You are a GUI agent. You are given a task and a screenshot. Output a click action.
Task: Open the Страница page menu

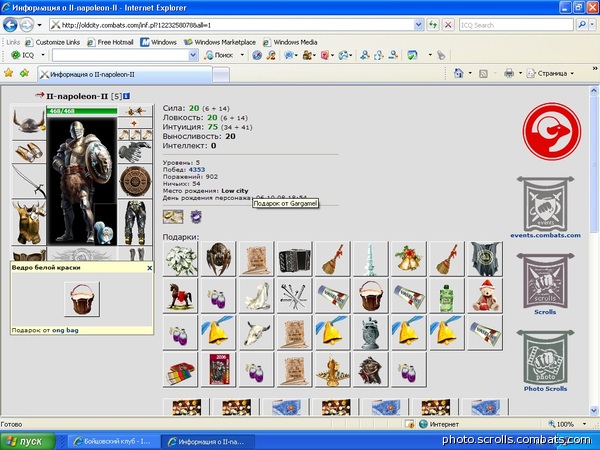pyautogui.click(x=551, y=73)
